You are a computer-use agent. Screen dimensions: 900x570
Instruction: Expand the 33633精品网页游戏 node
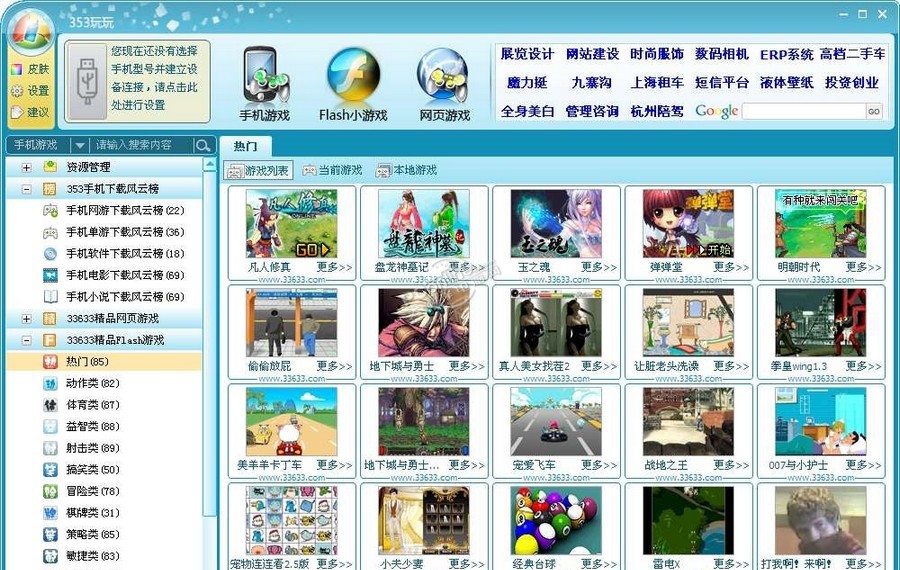coord(26,319)
